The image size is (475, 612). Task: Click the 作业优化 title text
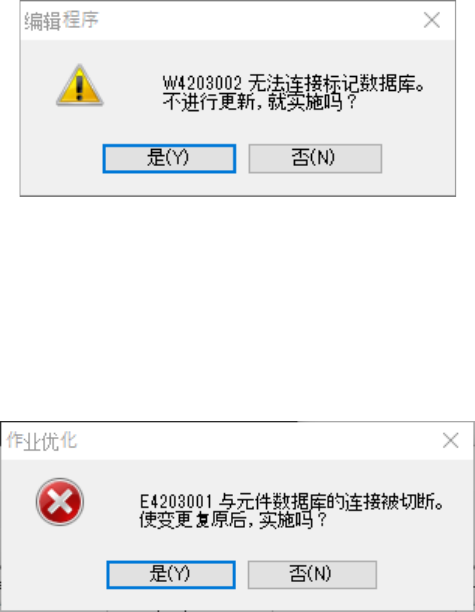[x=42, y=441]
